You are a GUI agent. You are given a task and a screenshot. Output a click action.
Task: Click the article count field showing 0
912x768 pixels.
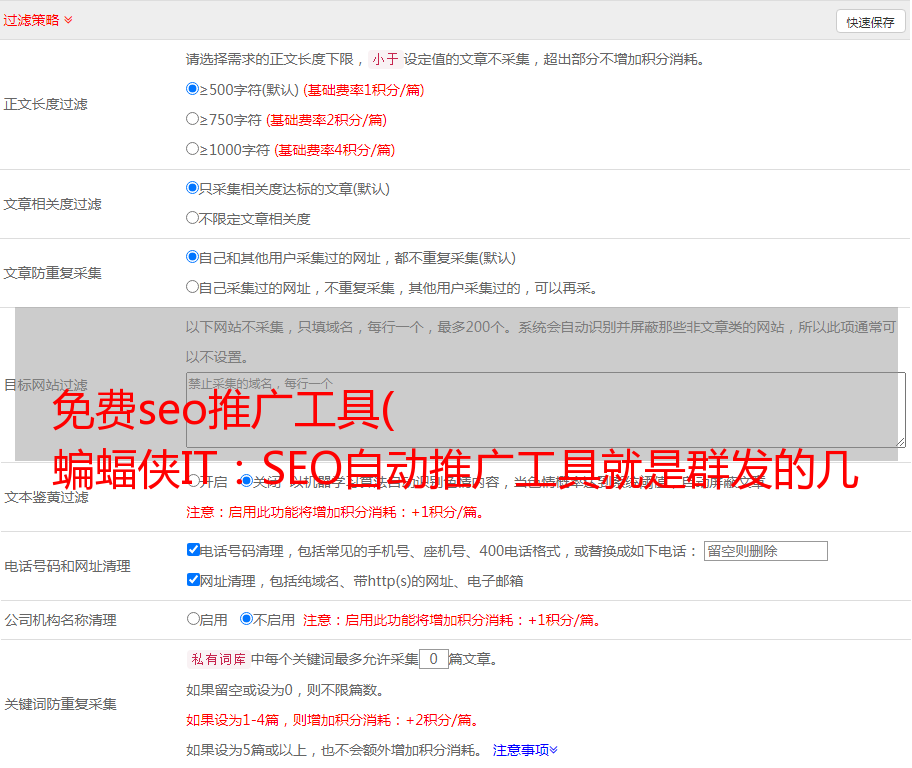coord(434,659)
